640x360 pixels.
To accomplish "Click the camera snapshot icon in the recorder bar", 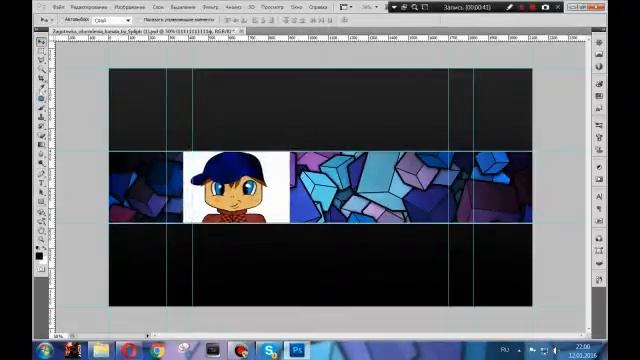I will 545,7.
